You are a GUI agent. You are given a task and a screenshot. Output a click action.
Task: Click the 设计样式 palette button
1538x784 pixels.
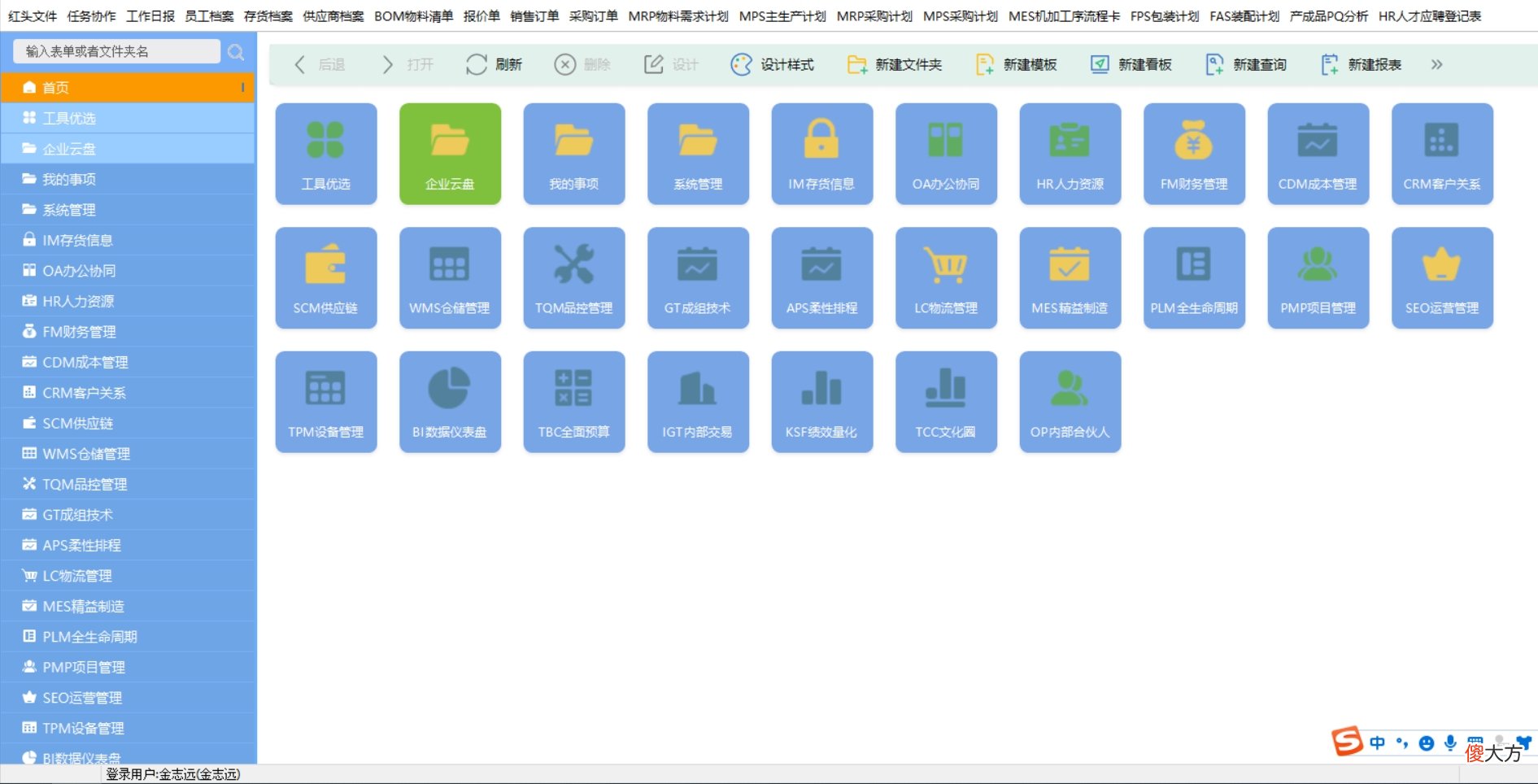coord(772,64)
